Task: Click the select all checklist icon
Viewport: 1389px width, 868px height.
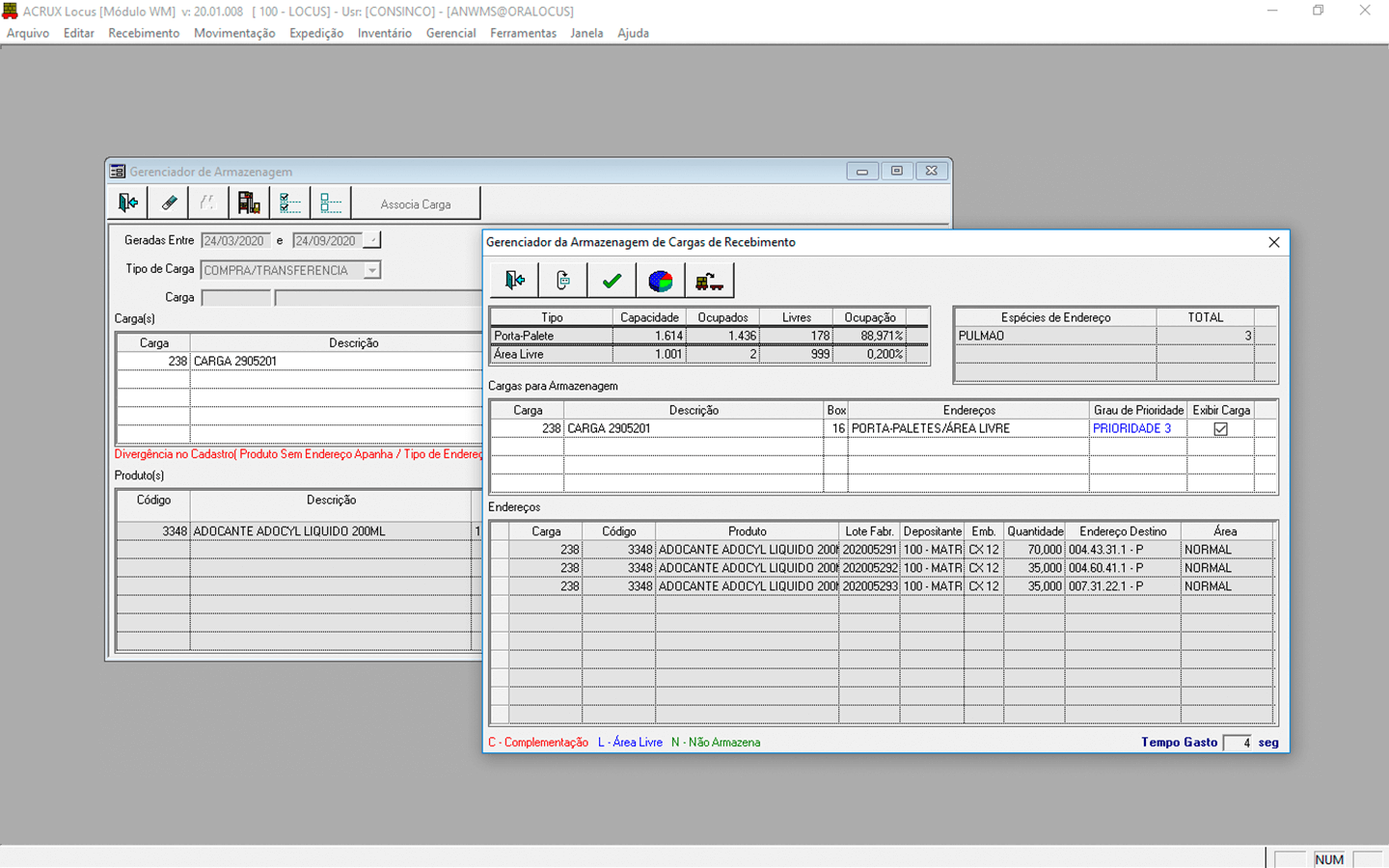Action: tap(289, 203)
